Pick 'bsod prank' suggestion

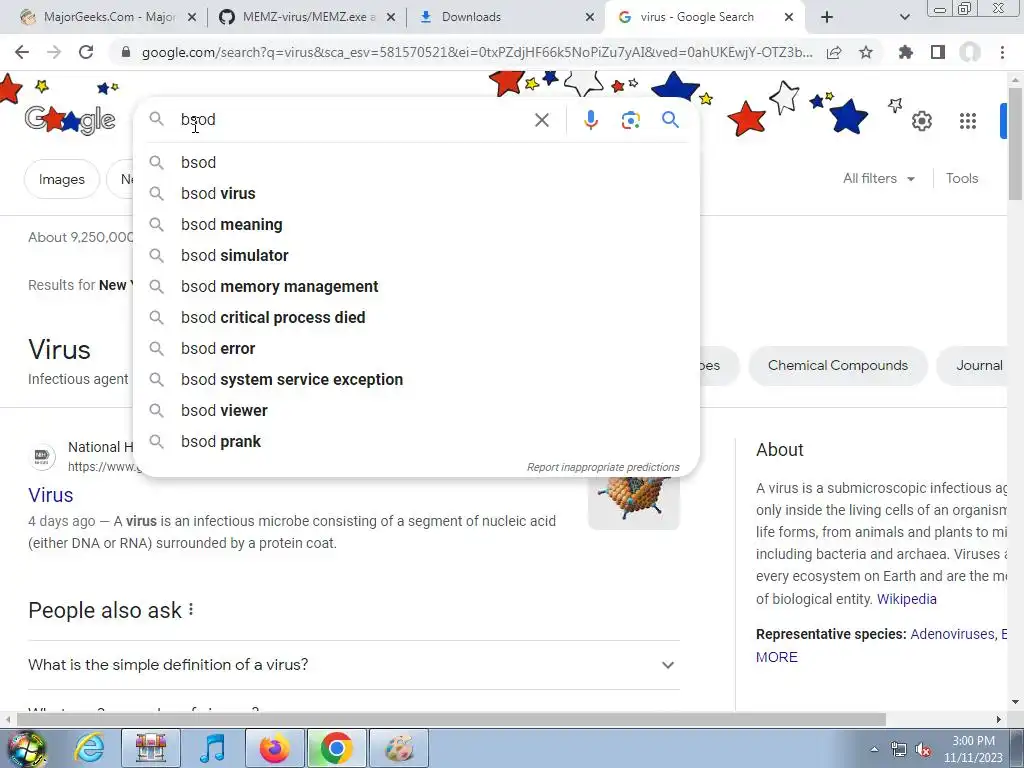click(416, 441)
